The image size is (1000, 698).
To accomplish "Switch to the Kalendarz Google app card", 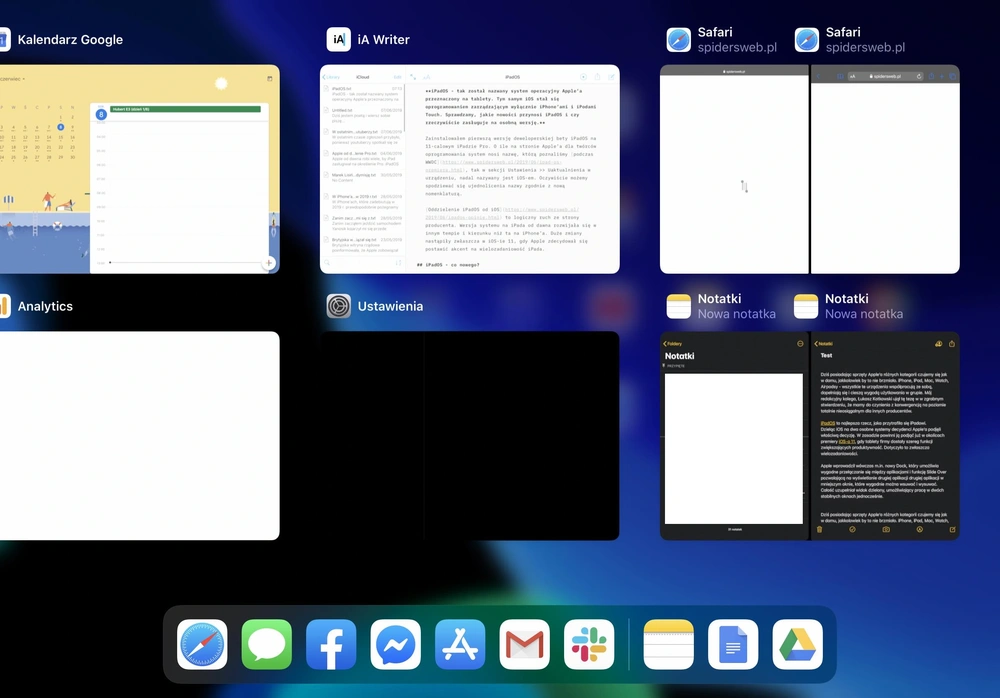I will click(140, 169).
